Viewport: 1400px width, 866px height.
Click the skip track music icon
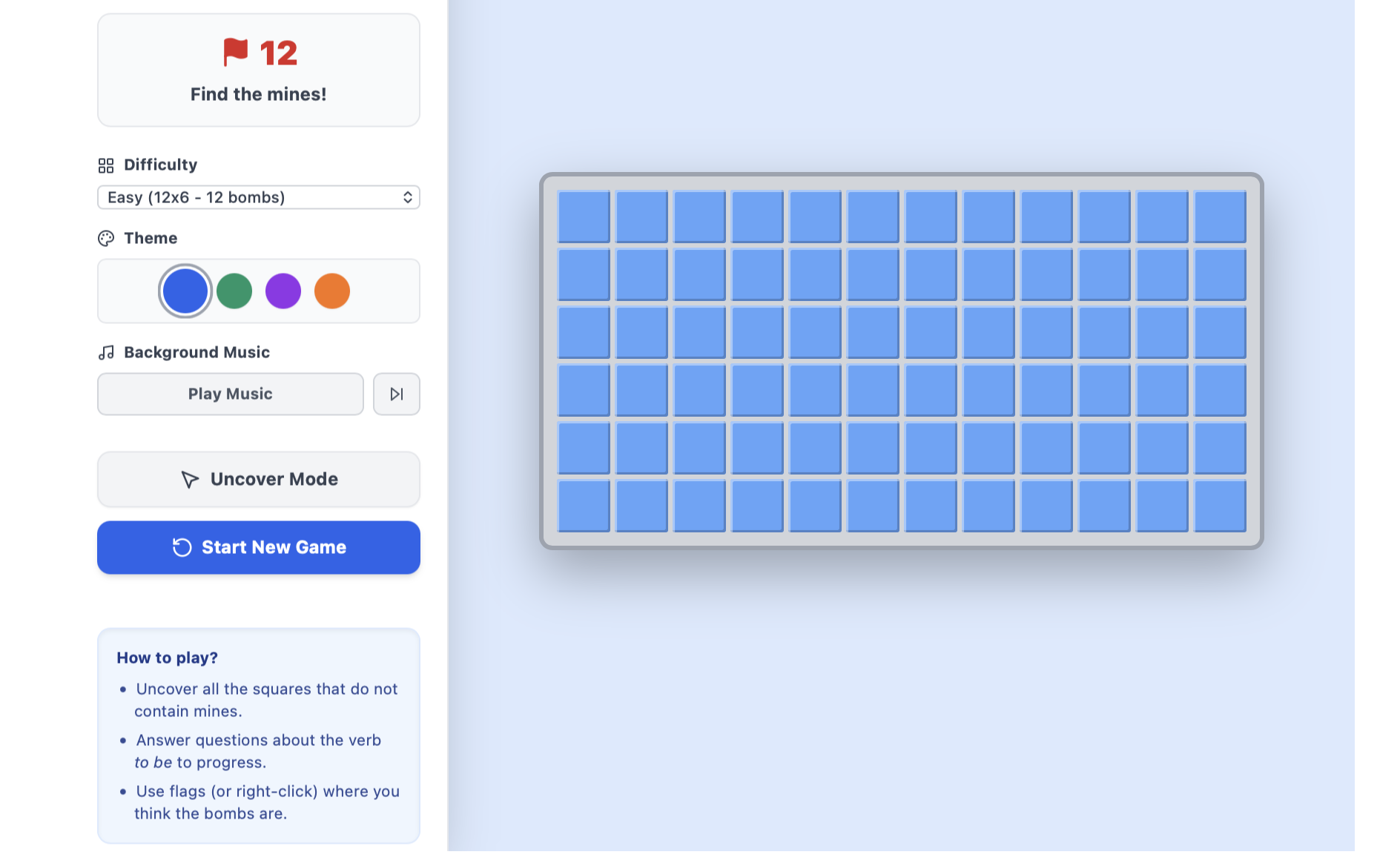(x=397, y=394)
